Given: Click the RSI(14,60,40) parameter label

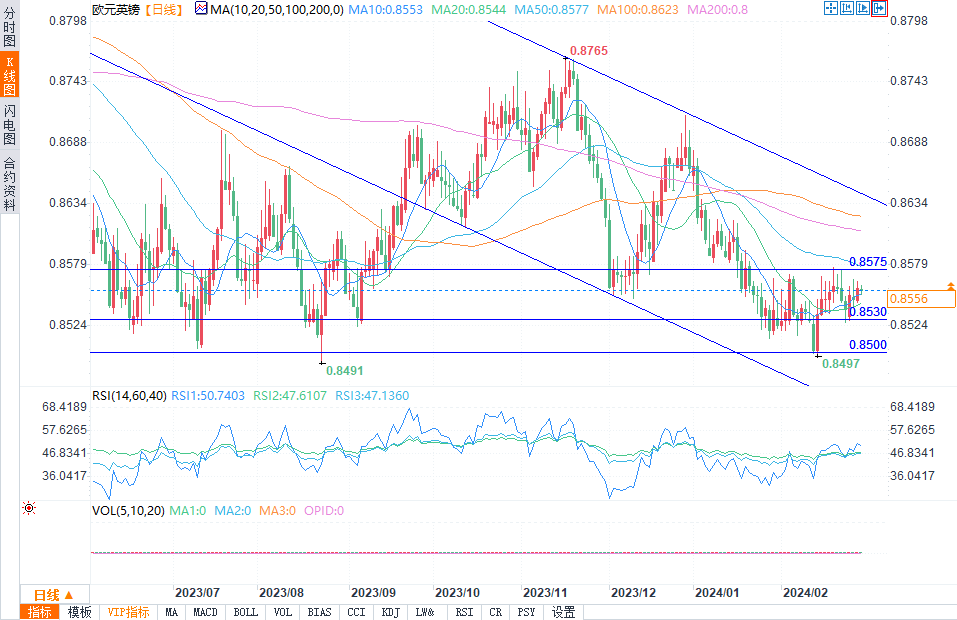Looking at the screenshot, I should (129, 395).
